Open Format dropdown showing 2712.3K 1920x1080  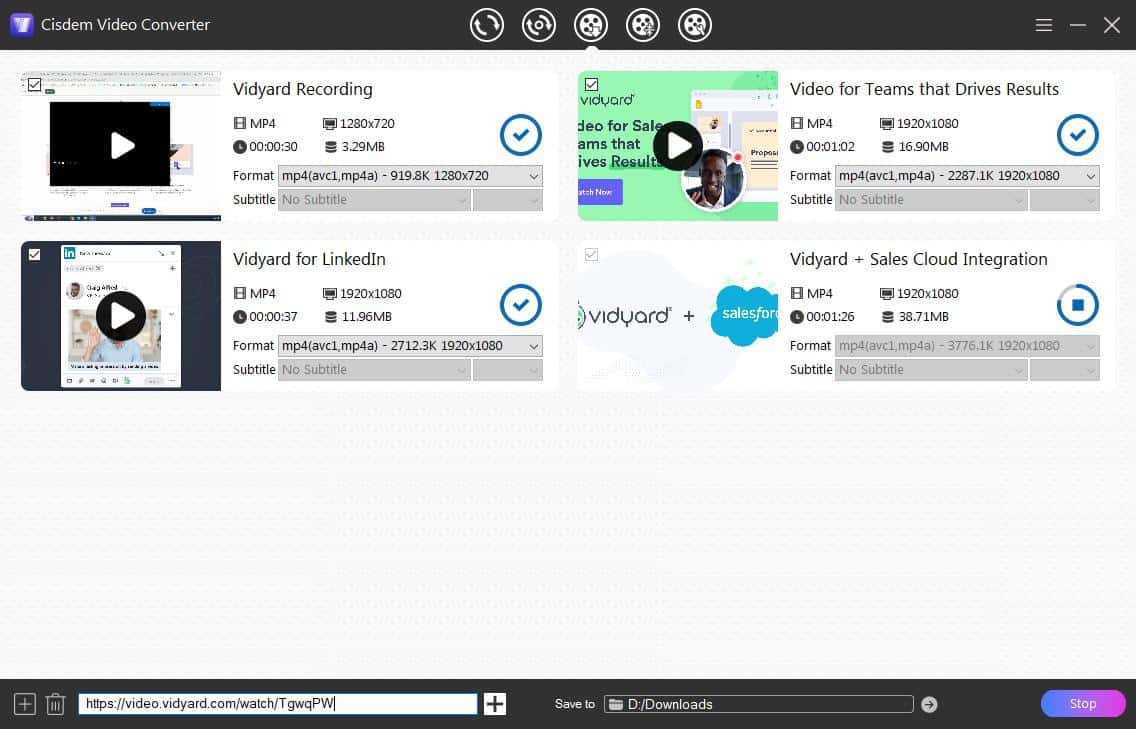click(410, 346)
